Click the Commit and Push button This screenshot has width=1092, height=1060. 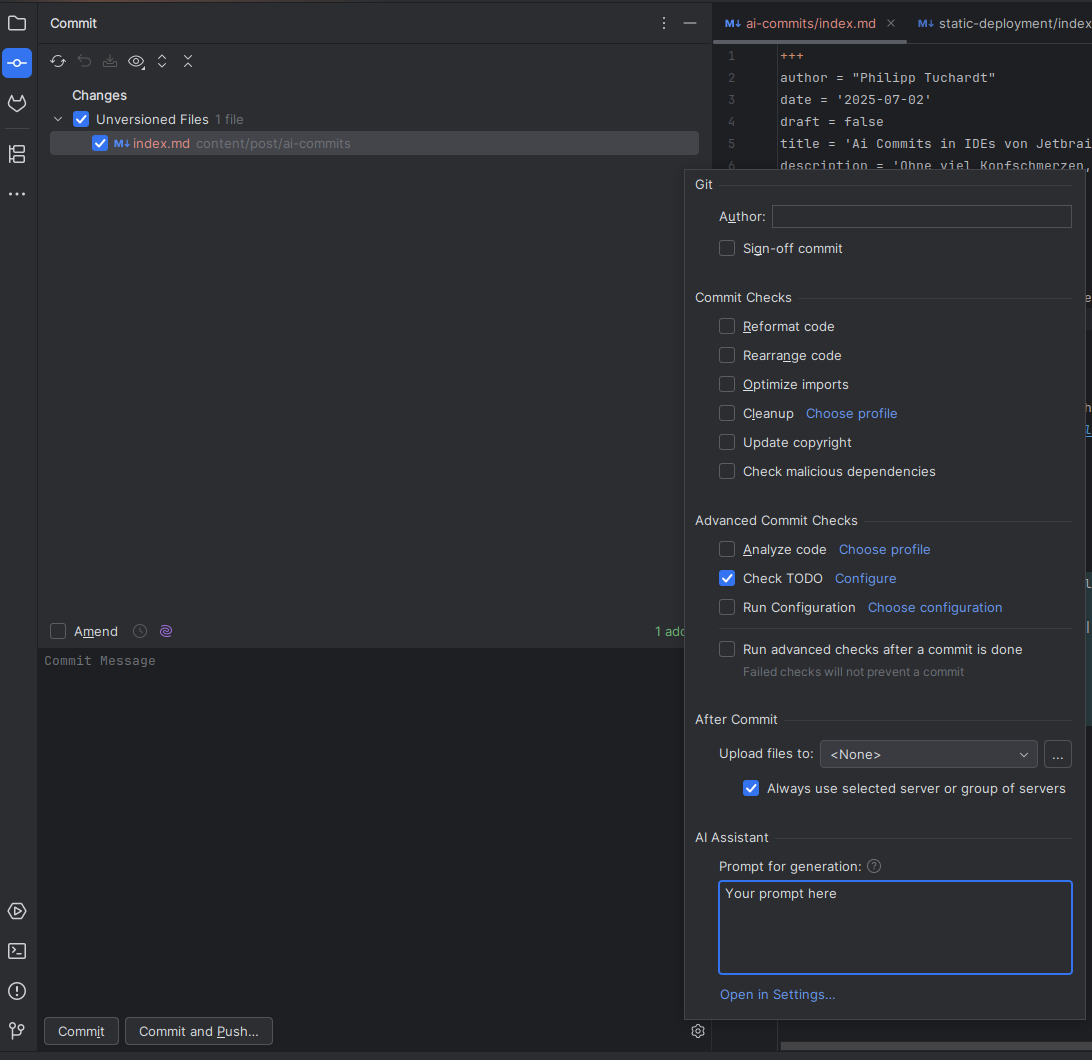(198, 1031)
